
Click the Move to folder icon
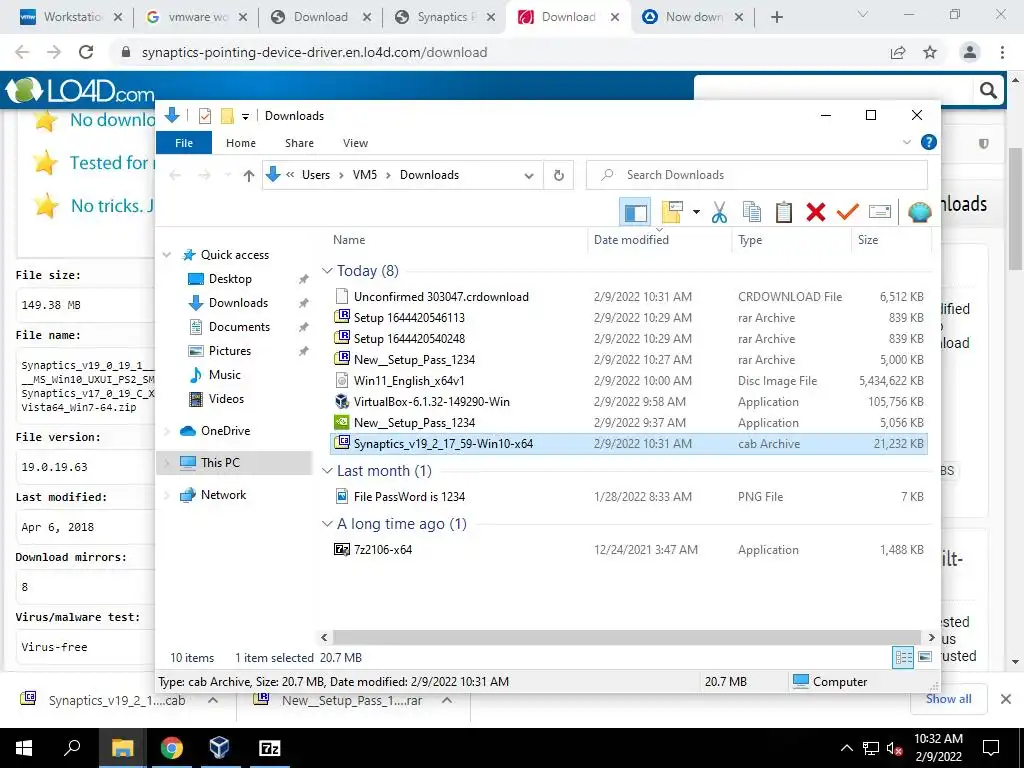pos(672,212)
